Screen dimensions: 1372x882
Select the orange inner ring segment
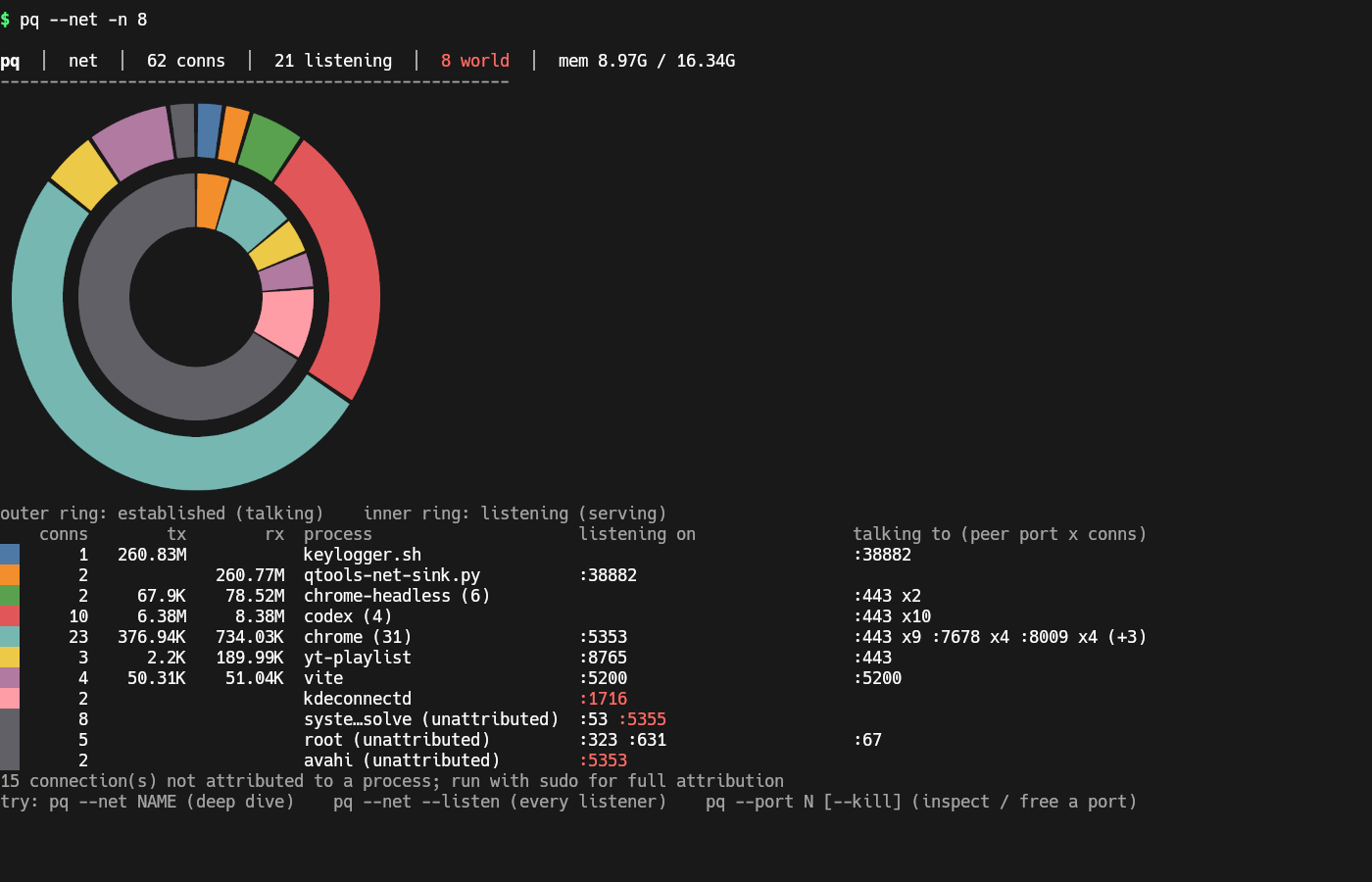click(x=211, y=201)
